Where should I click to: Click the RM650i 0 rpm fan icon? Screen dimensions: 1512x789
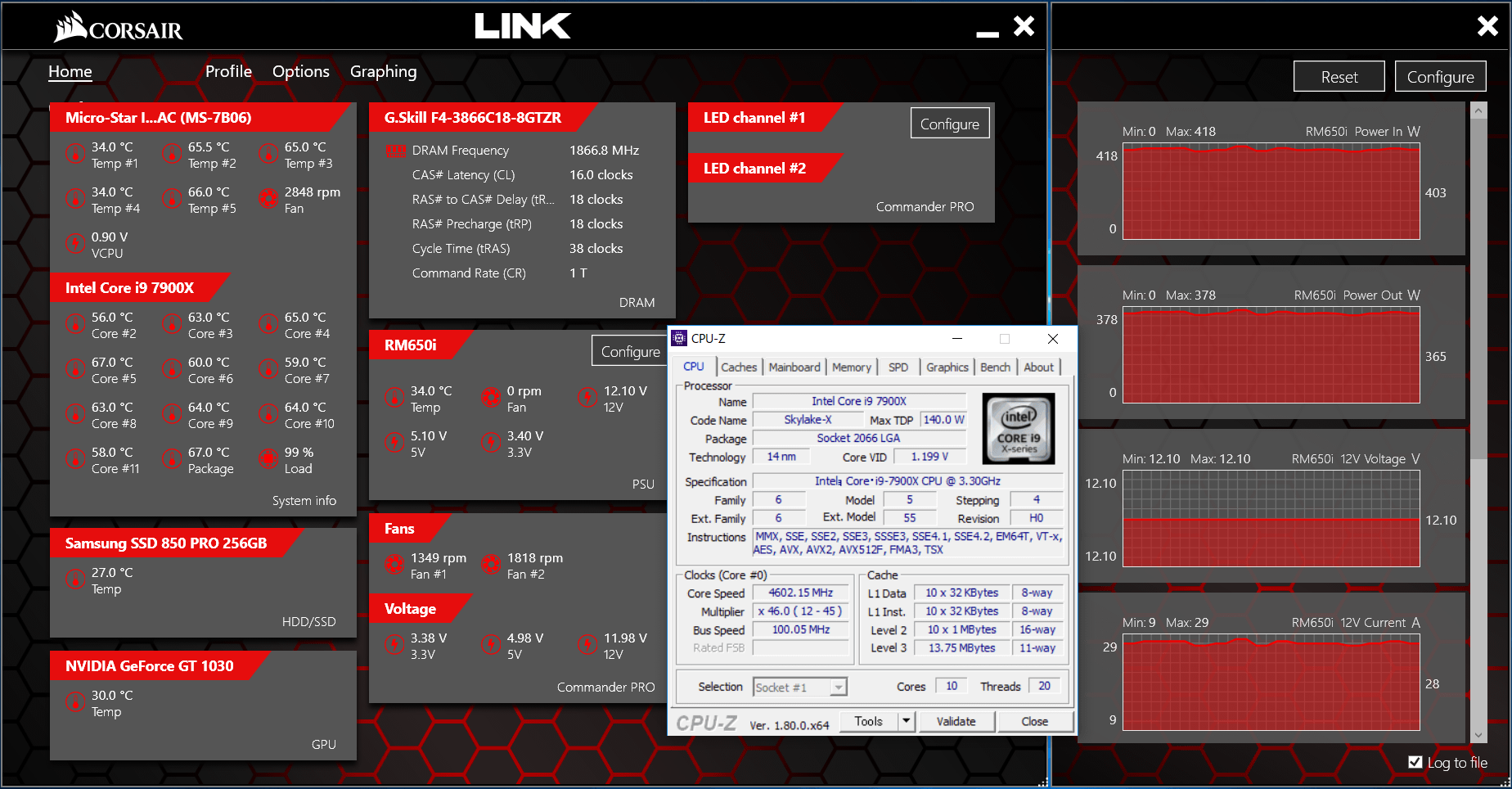point(491,397)
